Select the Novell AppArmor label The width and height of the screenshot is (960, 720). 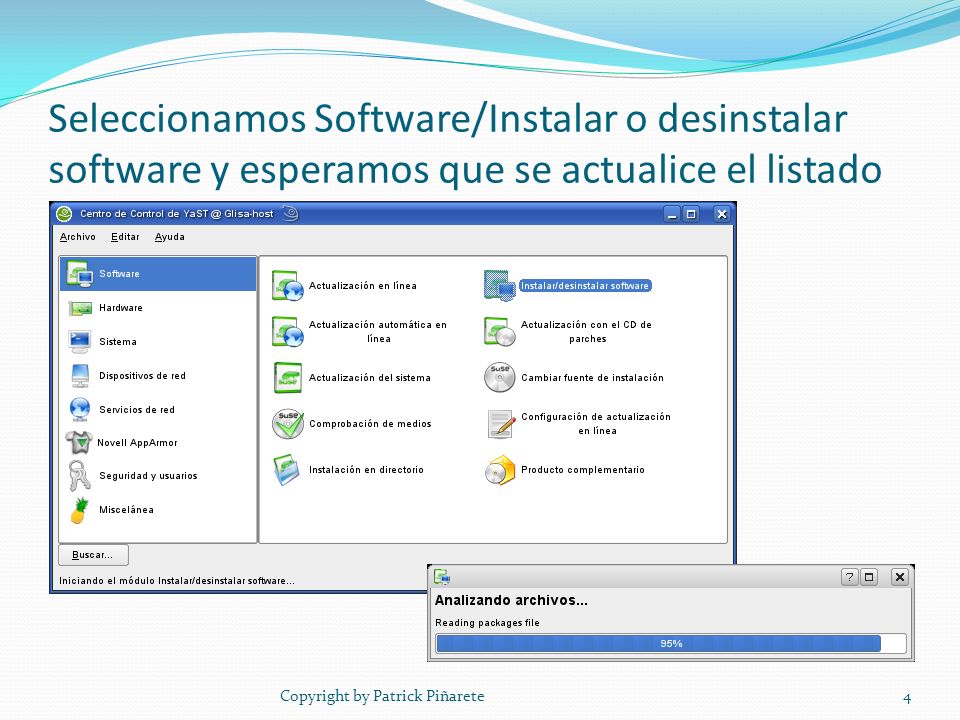pyautogui.click(x=137, y=443)
